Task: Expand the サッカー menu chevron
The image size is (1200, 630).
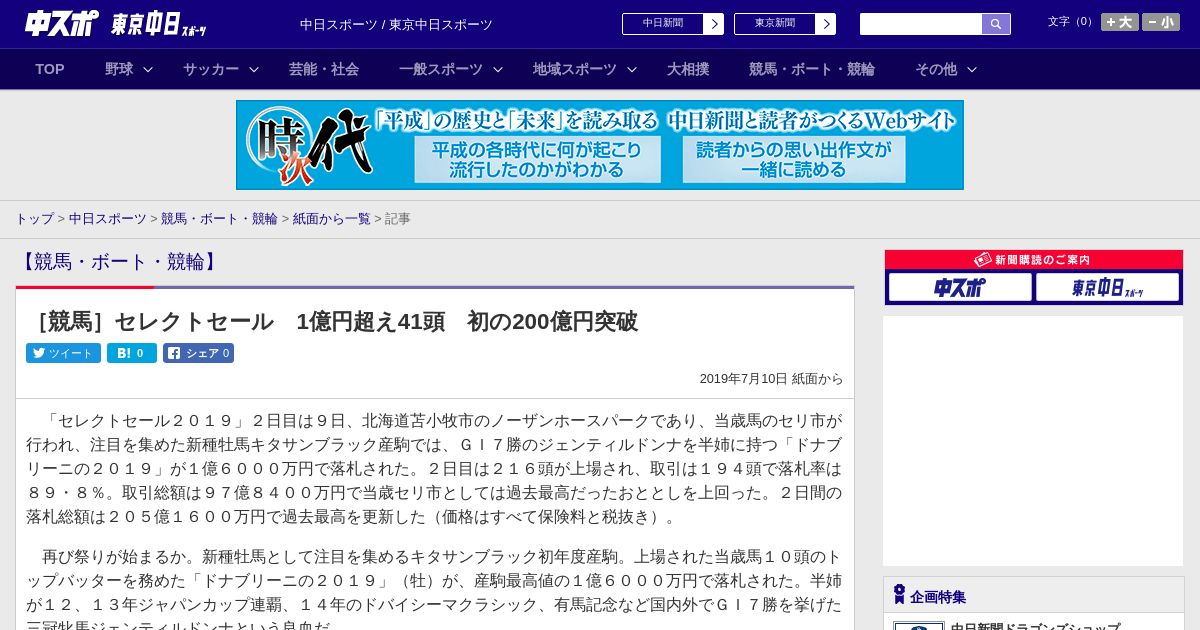Action: 254,69
